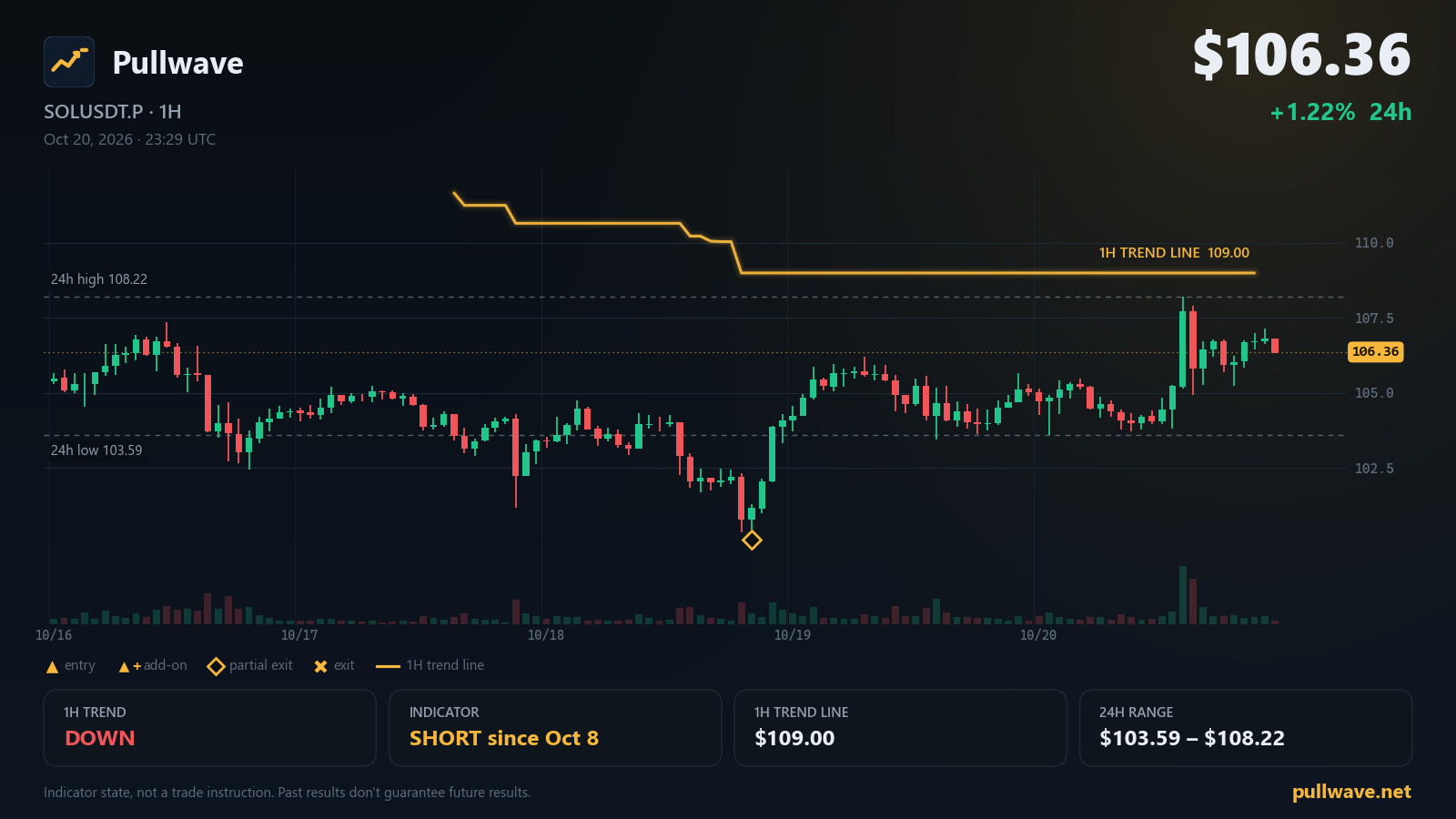1456x819 pixels.
Task: Click the tallest volume bar on 10/20
Action: pos(1183,595)
